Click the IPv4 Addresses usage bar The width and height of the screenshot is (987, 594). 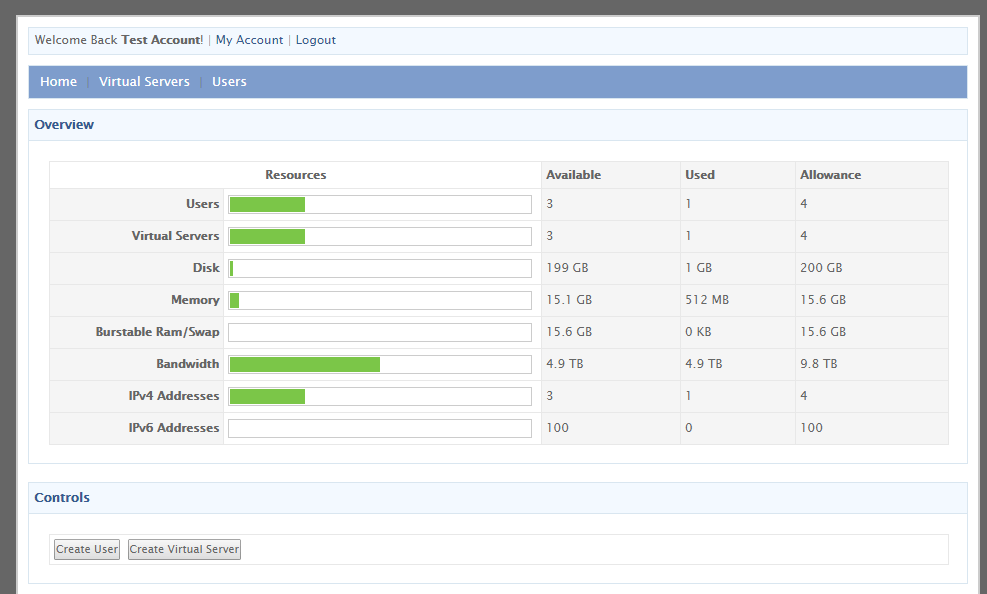(x=380, y=396)
